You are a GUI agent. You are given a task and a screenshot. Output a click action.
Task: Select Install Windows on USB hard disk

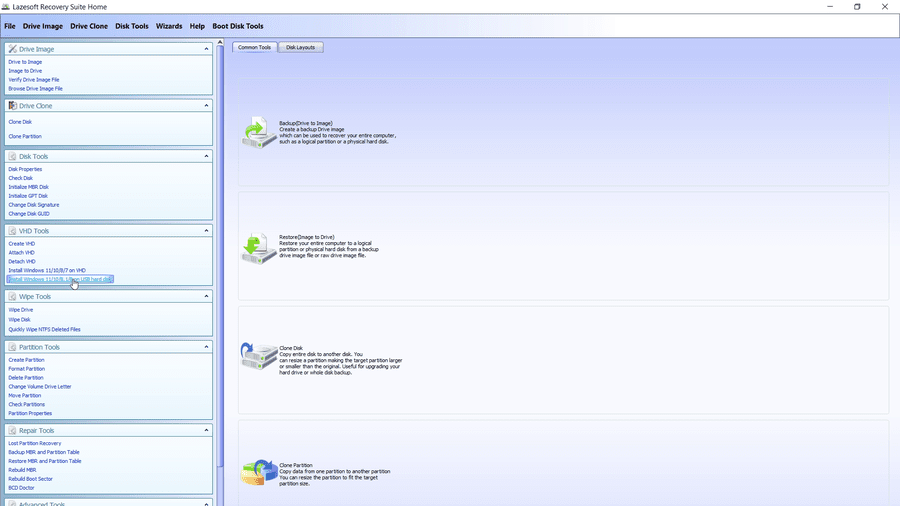[x=60, y=279]
